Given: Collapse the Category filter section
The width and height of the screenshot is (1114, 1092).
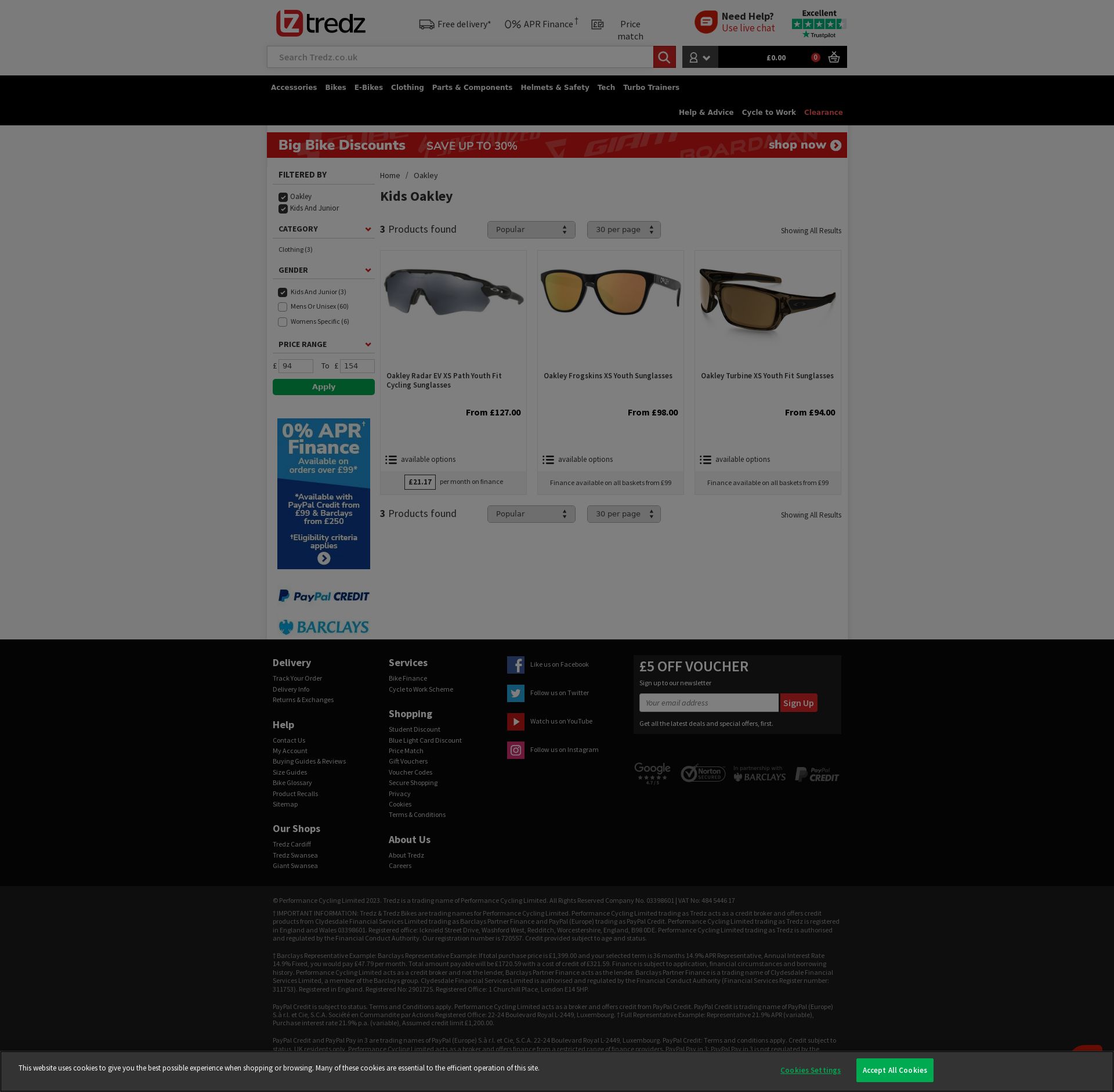Looking at the screenshot, I should [368, 229].
